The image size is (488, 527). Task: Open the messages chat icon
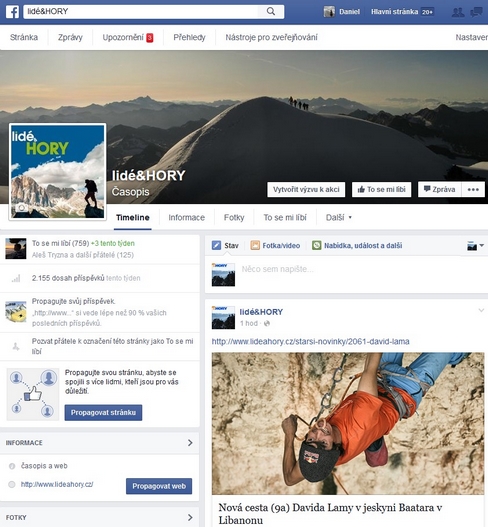(476, 12)
